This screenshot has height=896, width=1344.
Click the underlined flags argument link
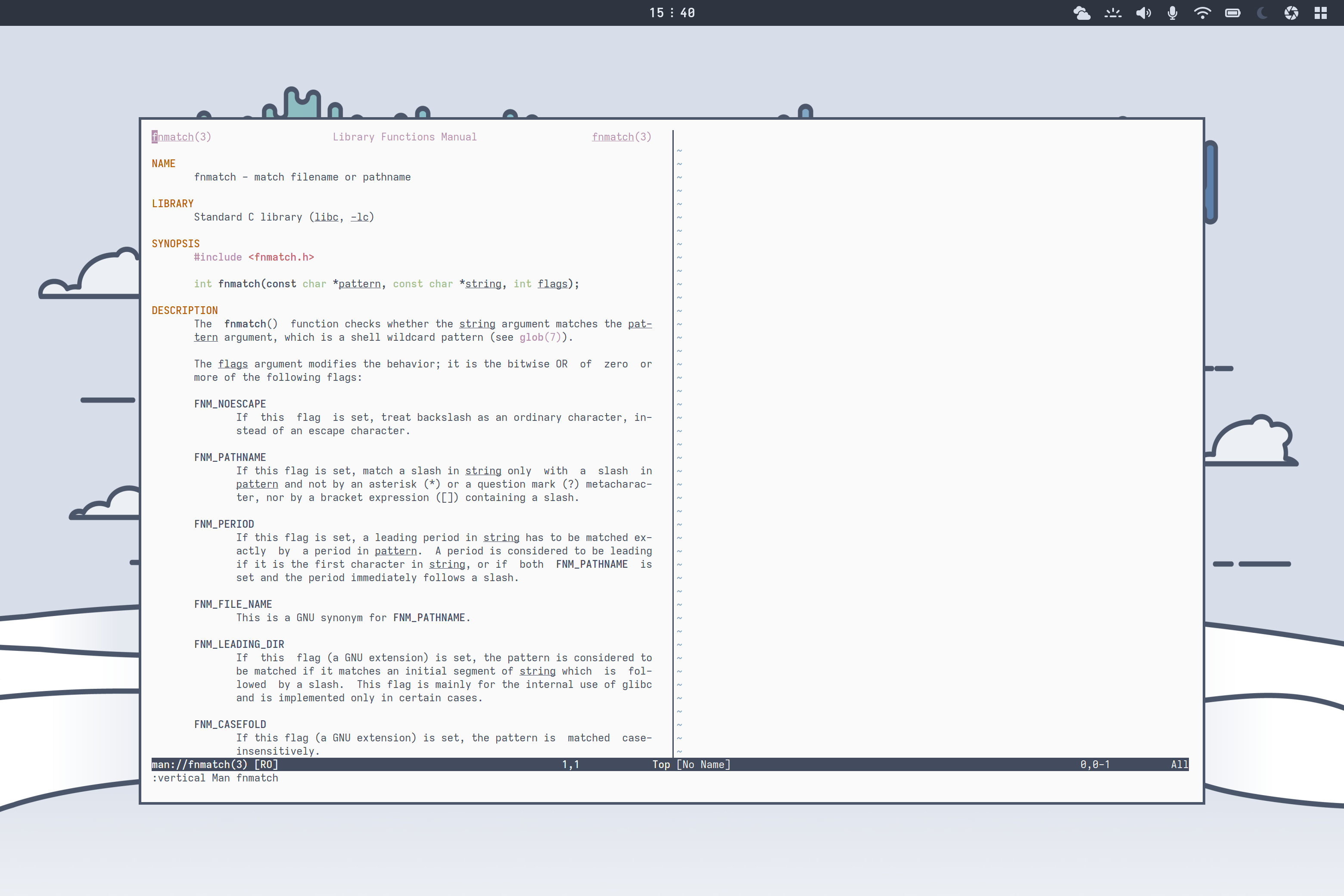(233, 364)
